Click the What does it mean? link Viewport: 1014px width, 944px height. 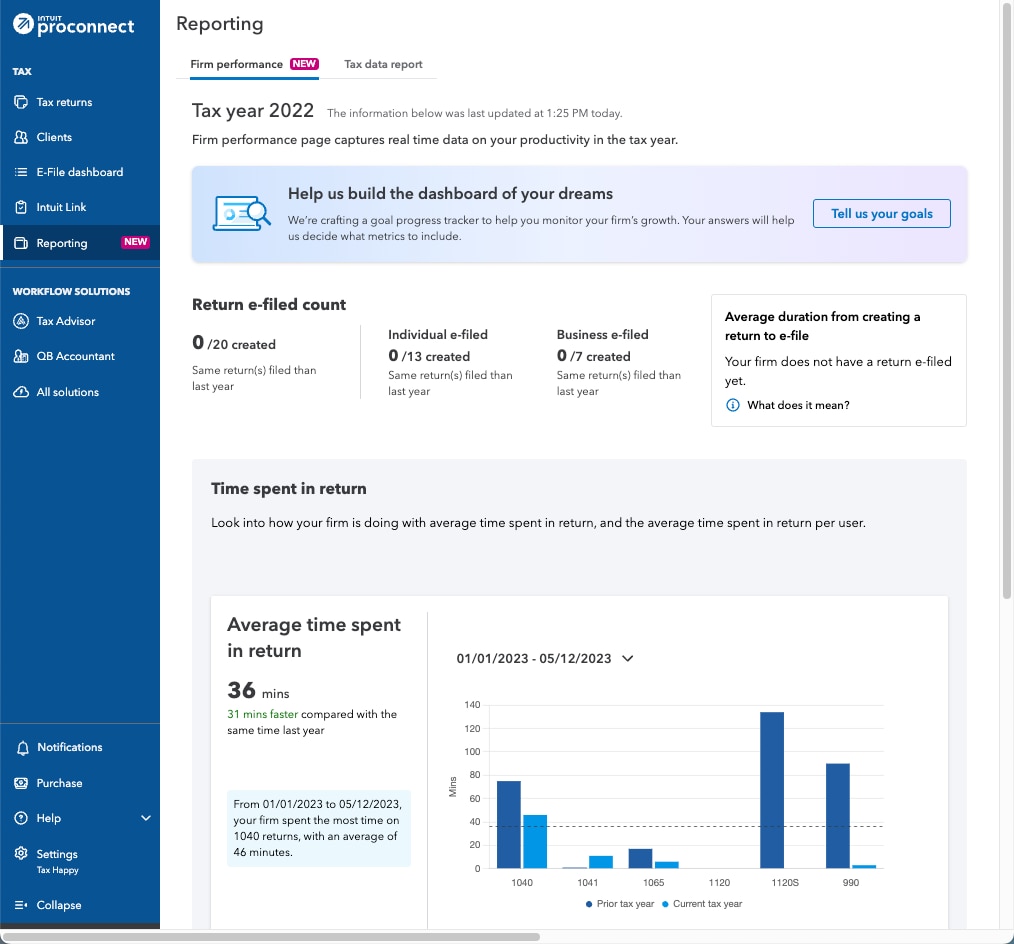point(798,405)
